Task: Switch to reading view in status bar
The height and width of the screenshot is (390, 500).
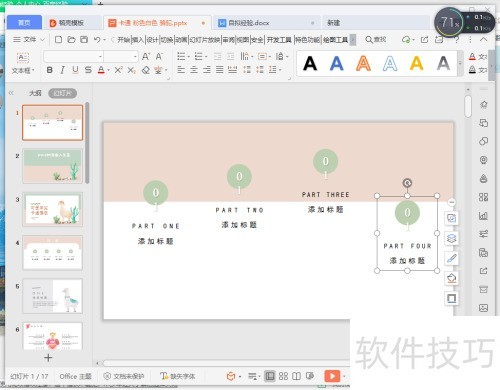Action: [296, 376]
